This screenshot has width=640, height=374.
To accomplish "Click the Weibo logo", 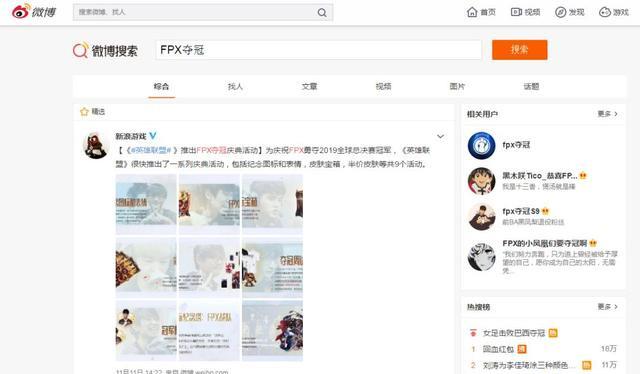I will pos(33,12).
